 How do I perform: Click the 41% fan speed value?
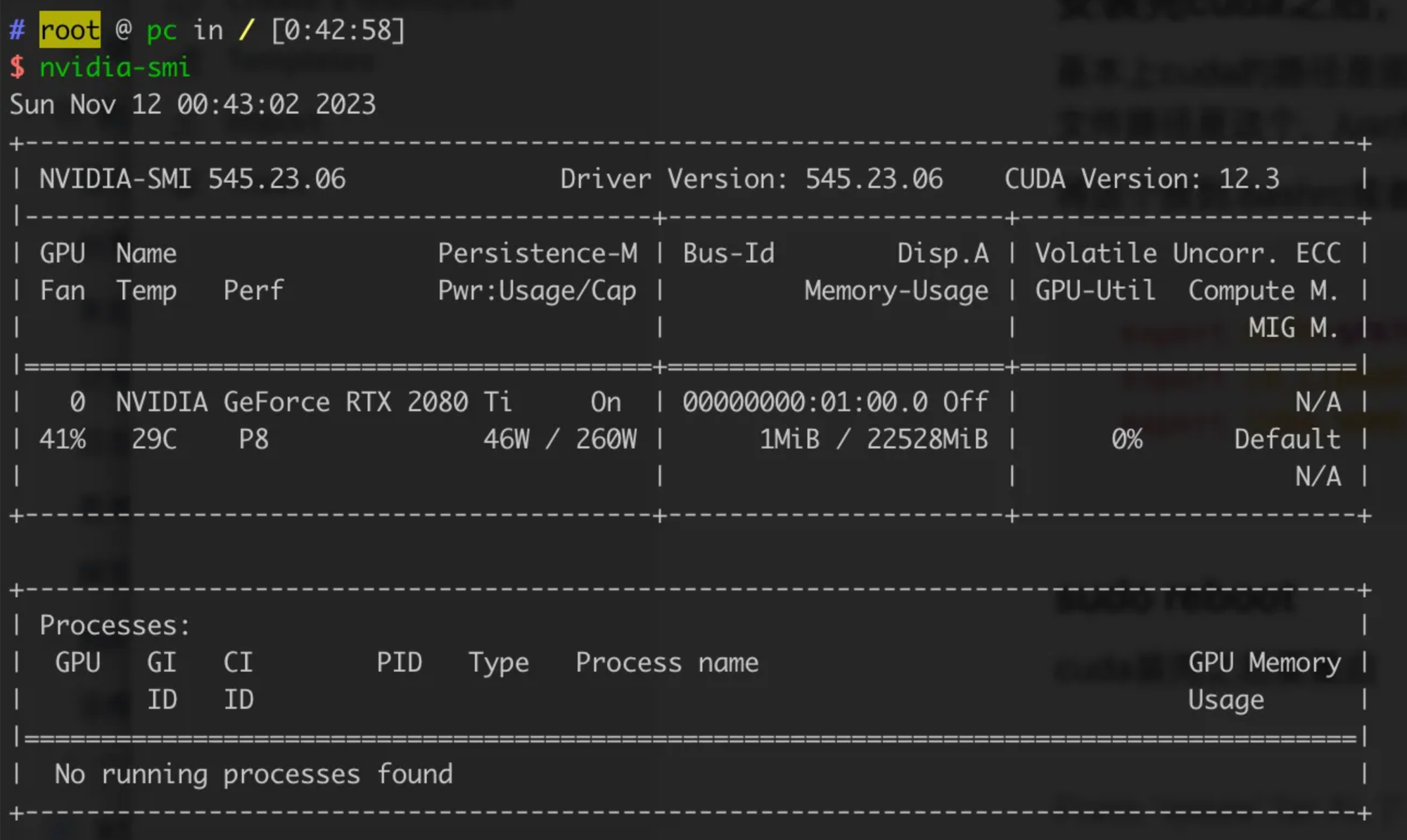tap(62, 440)
